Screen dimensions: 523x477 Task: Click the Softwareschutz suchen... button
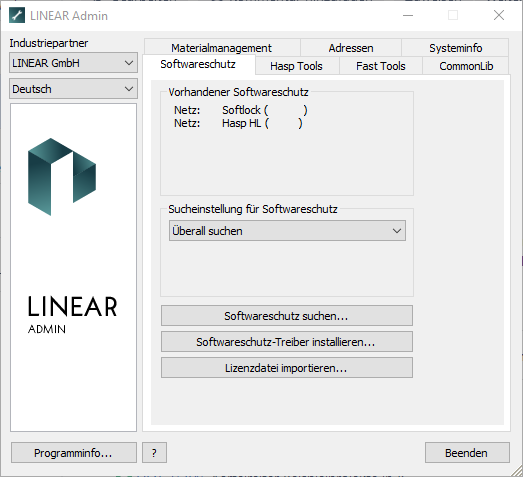click(x=287, y=316)
